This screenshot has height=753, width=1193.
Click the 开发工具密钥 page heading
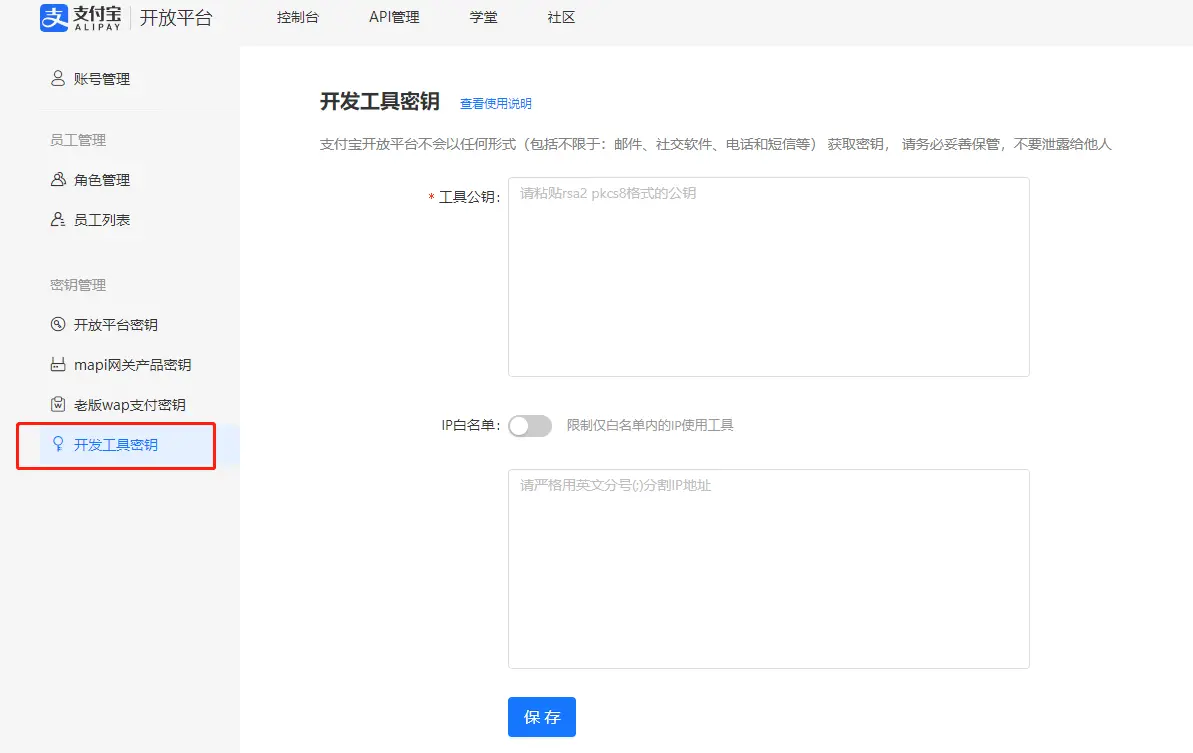[x=380, y=102]
